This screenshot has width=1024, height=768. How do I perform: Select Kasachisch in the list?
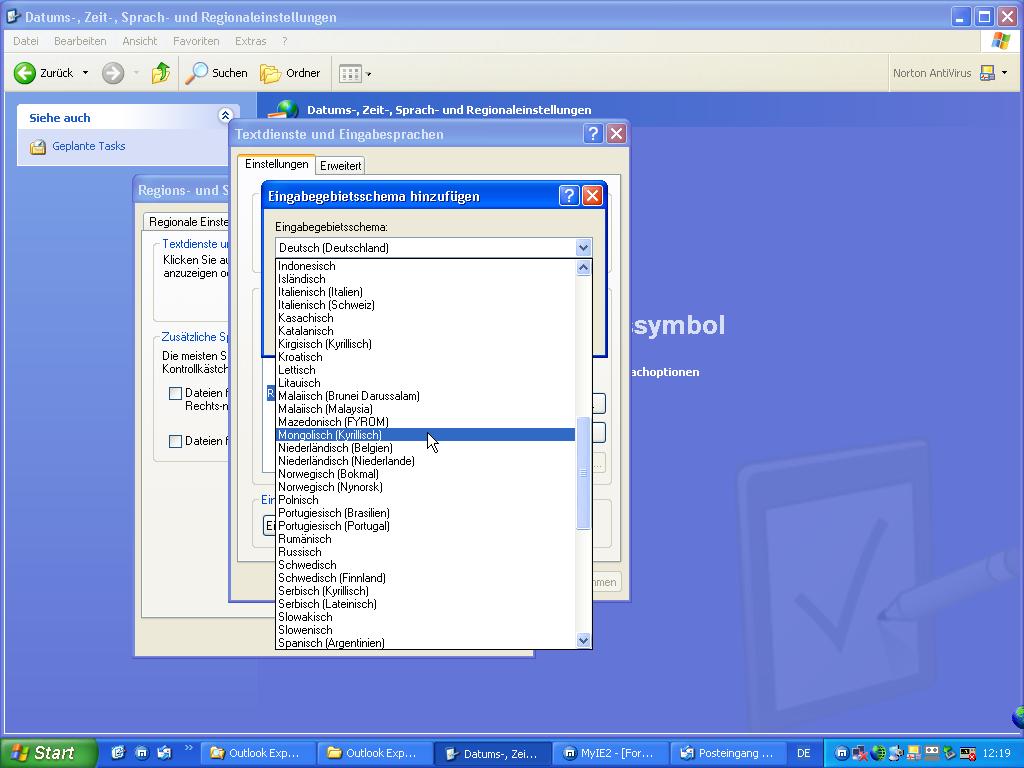[x=425, y=318]
